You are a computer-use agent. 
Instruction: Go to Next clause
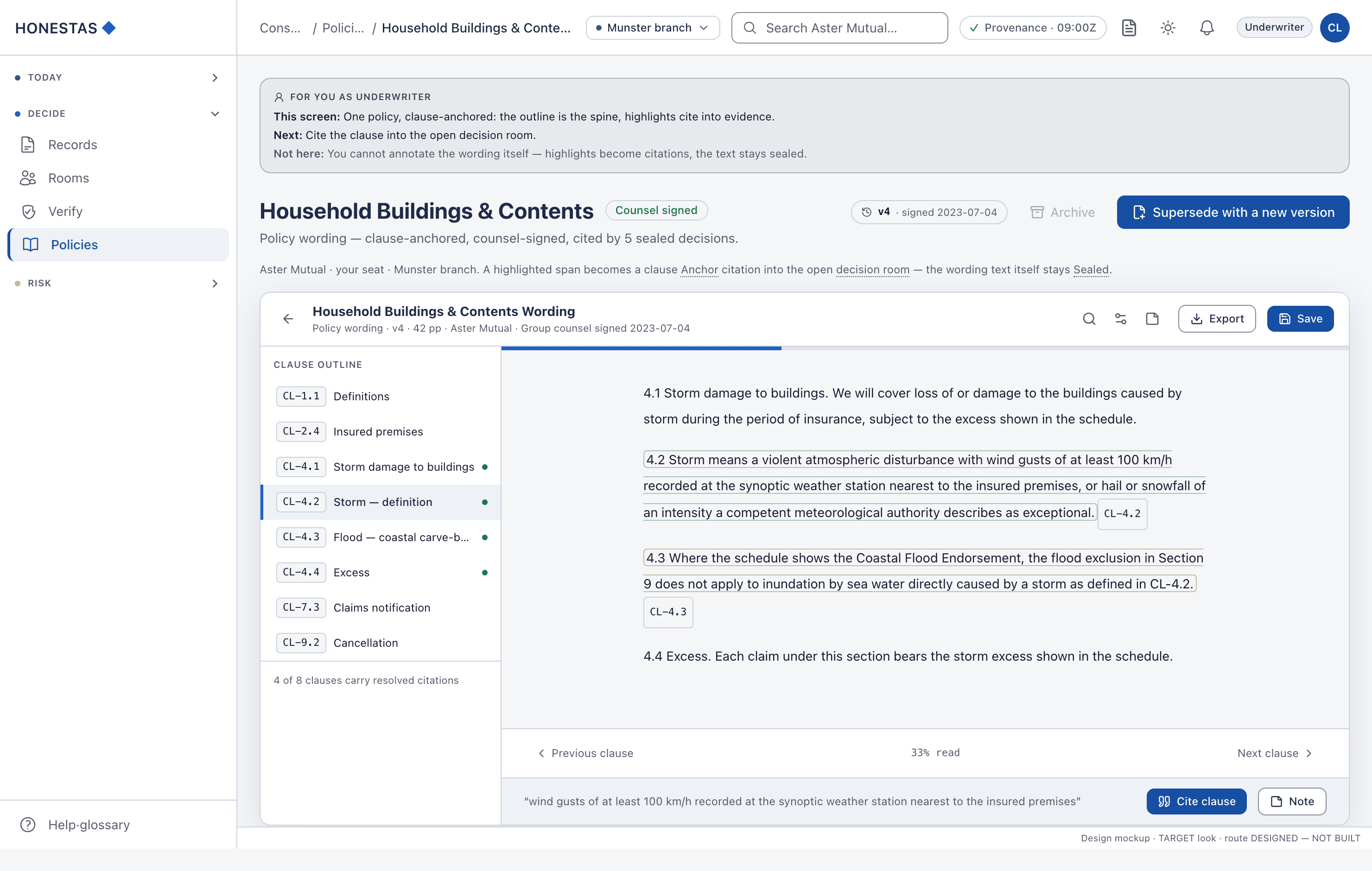point(1275,752)
